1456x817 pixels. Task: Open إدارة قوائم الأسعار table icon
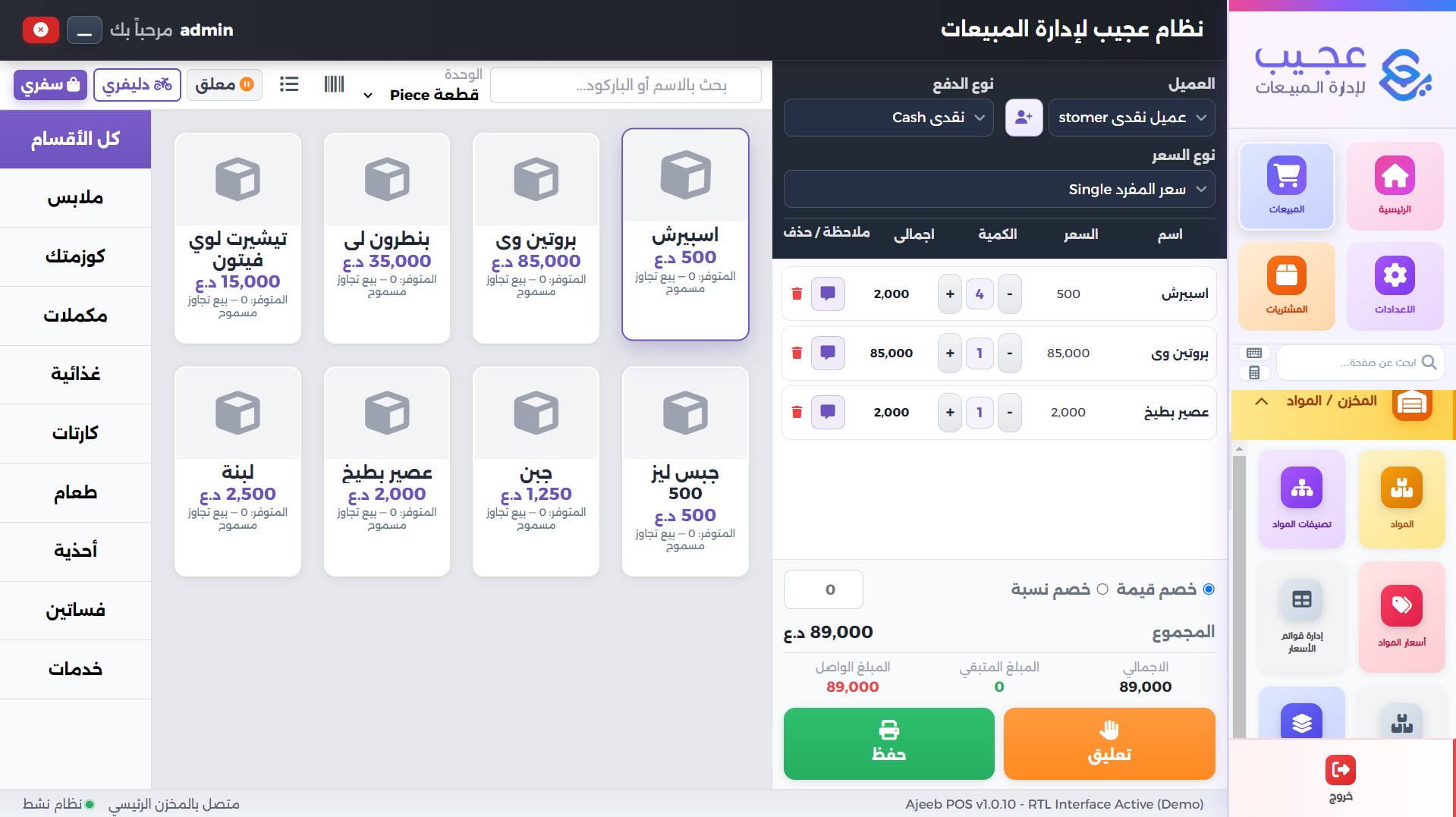1302,617
